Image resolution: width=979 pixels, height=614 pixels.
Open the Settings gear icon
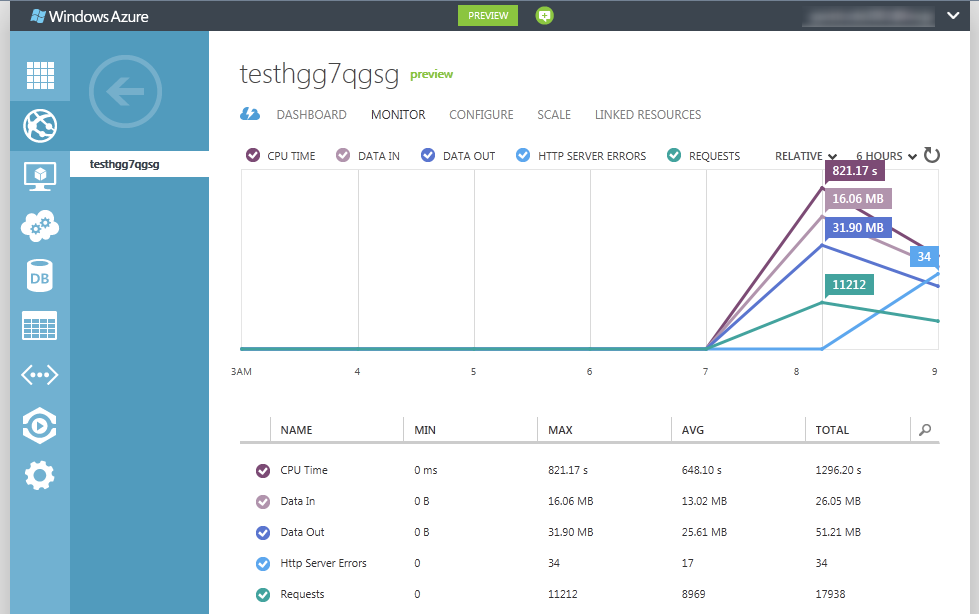click(40, 476)
